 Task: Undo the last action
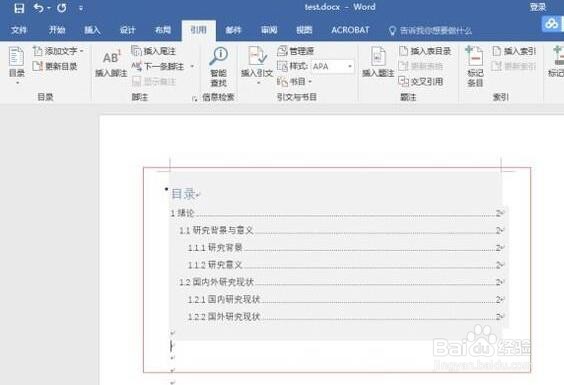coord(38,8)
